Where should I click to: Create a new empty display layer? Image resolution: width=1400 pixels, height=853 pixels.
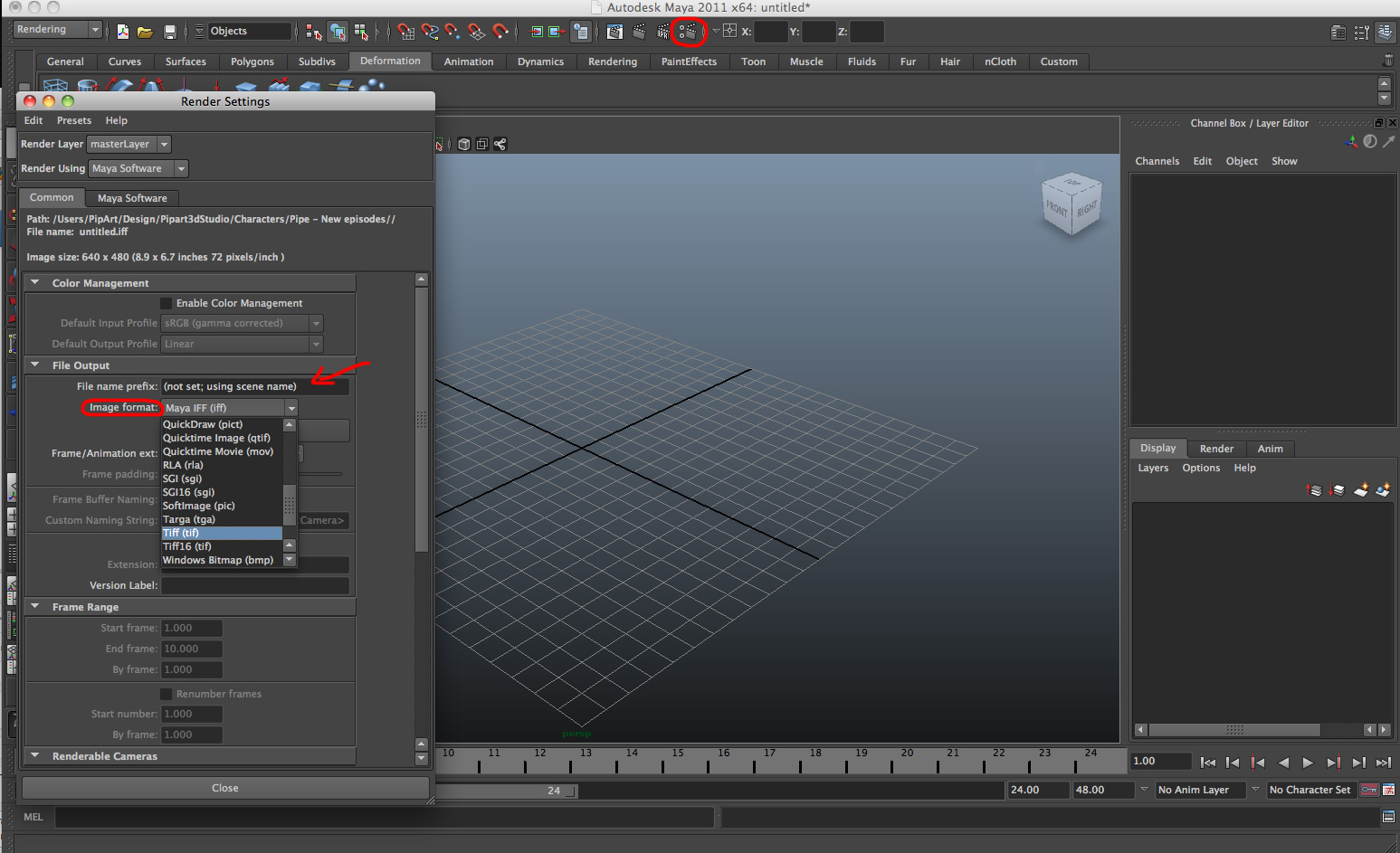point(1360,490)
